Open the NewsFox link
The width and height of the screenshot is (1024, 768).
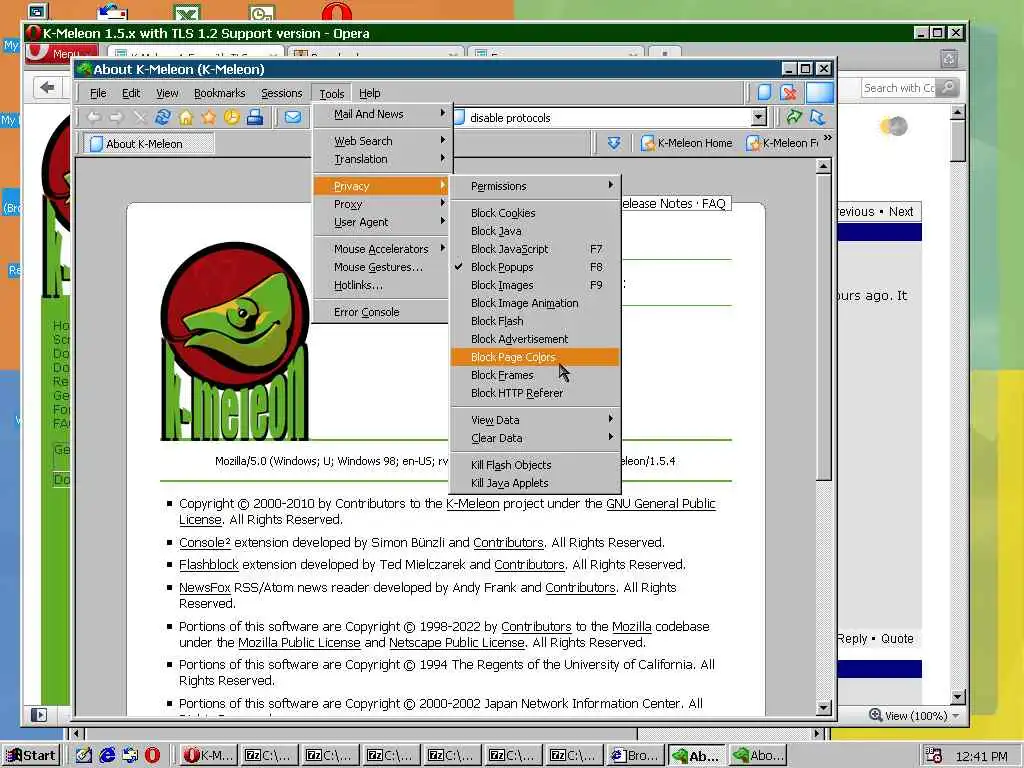(205, 587)
